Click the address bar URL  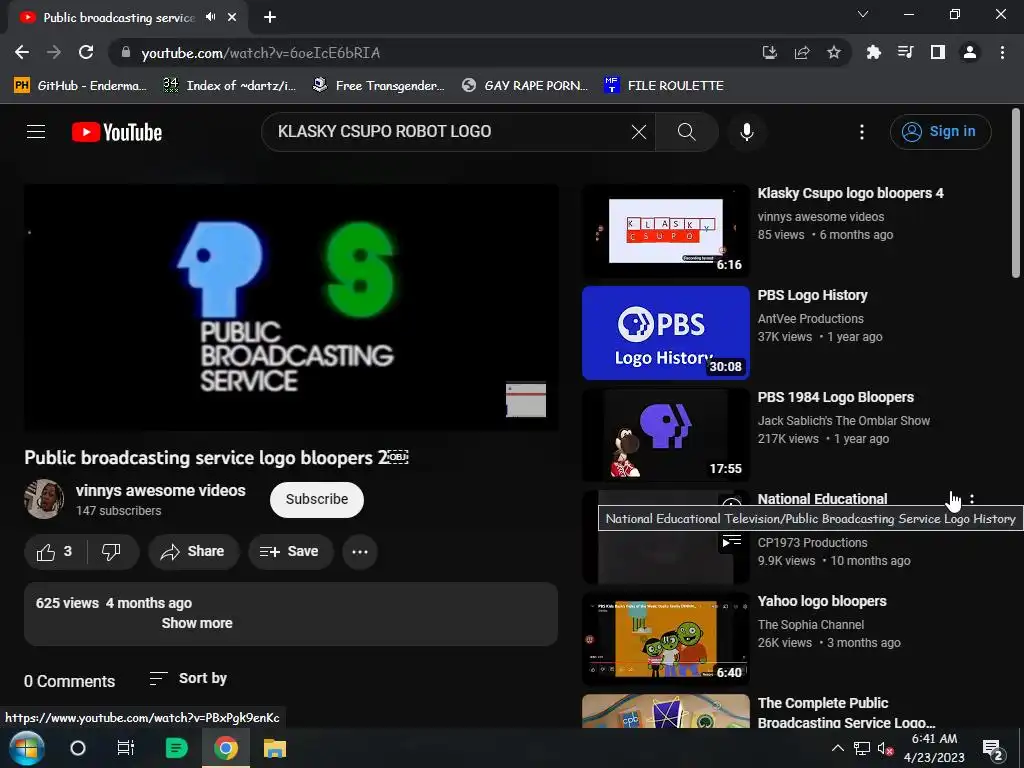(x=261, y=53)
